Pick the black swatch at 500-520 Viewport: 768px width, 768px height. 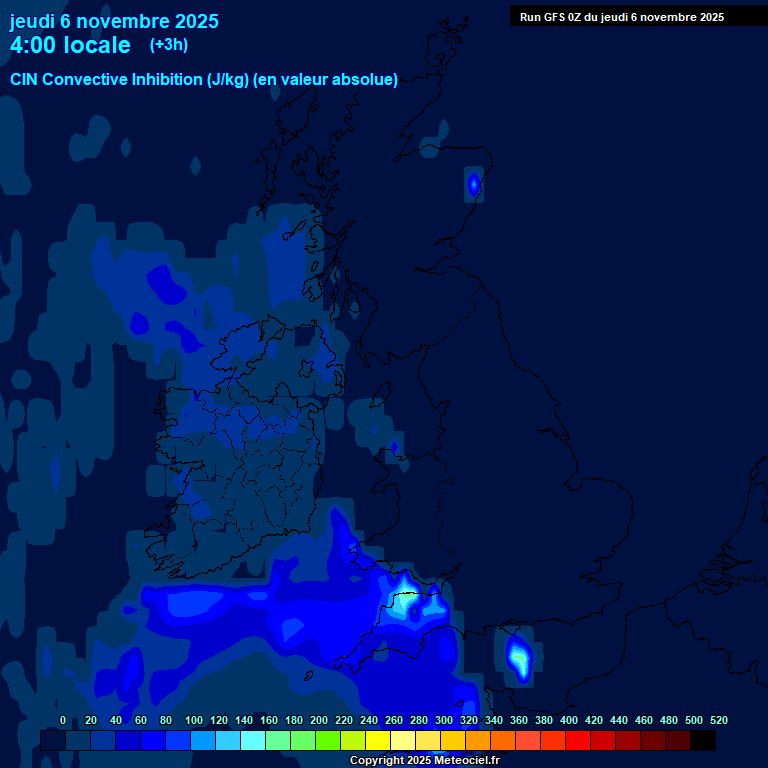[703, 740]
